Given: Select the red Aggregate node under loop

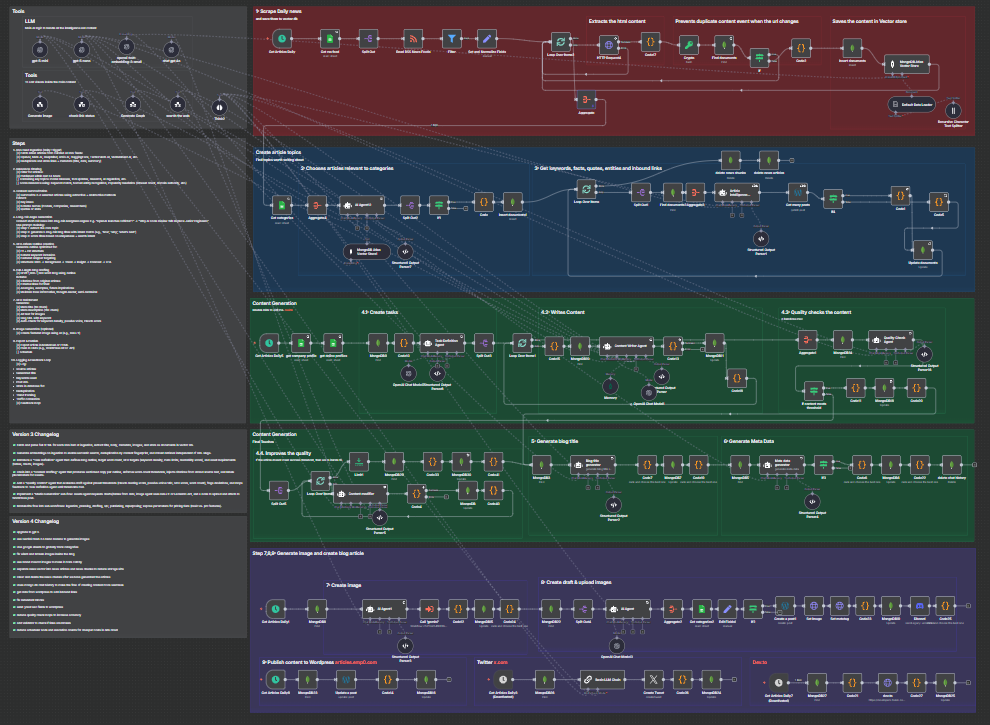Looking at the screenshot, I should (x=586, y=100).
